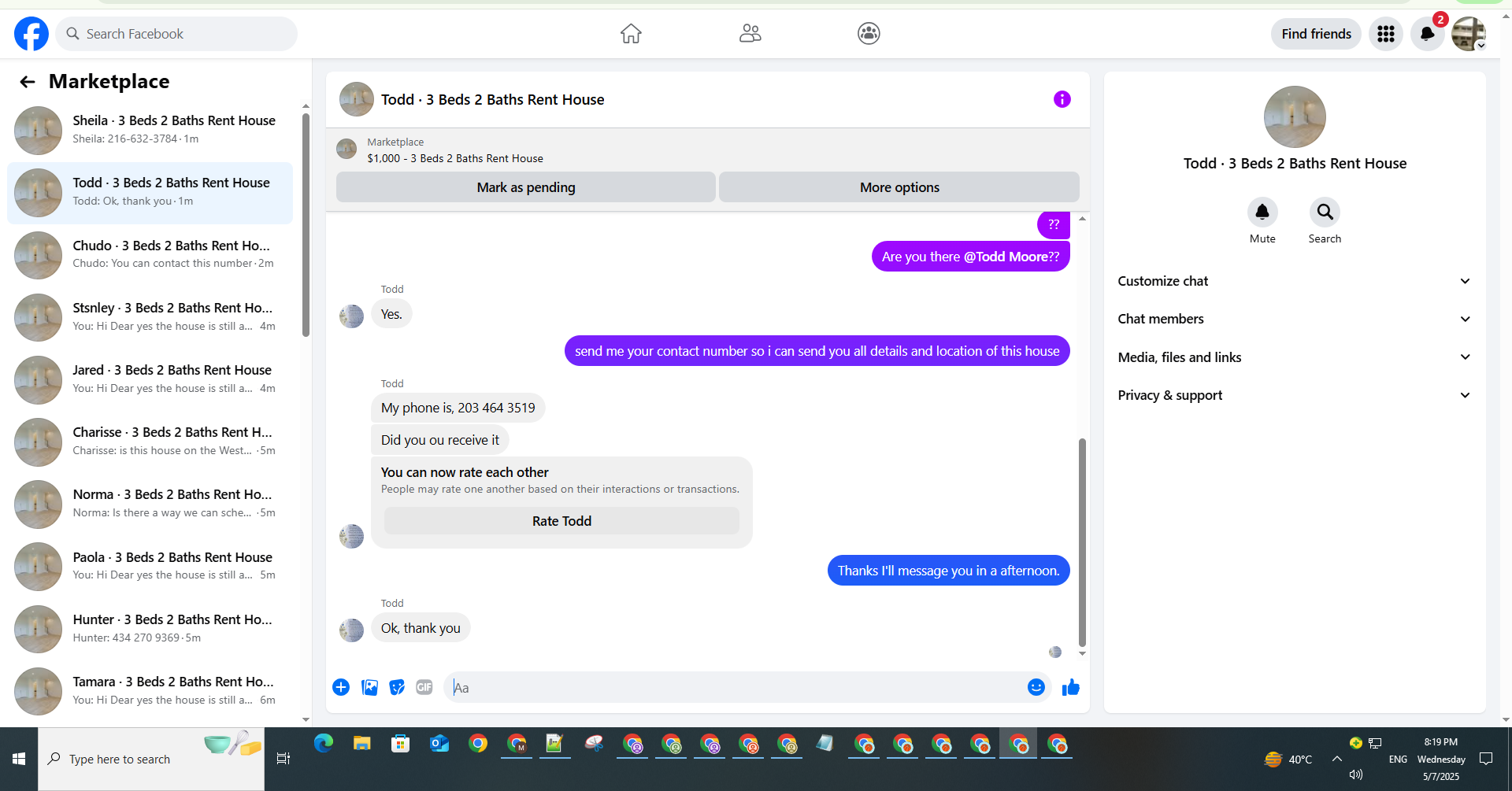Click the @Todd Moore mention

point(1006,257)
